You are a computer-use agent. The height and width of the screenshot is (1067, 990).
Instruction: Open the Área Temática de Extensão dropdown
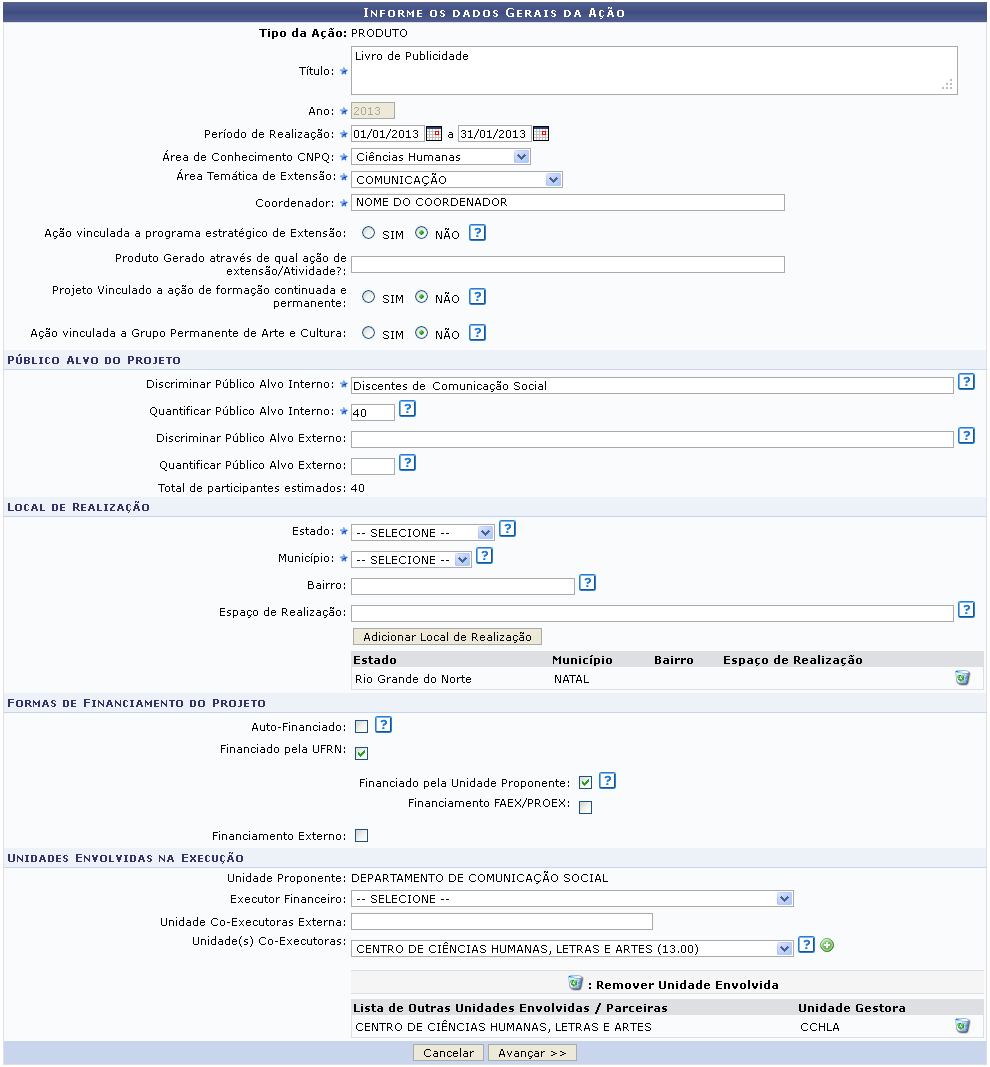pos(457,180)
